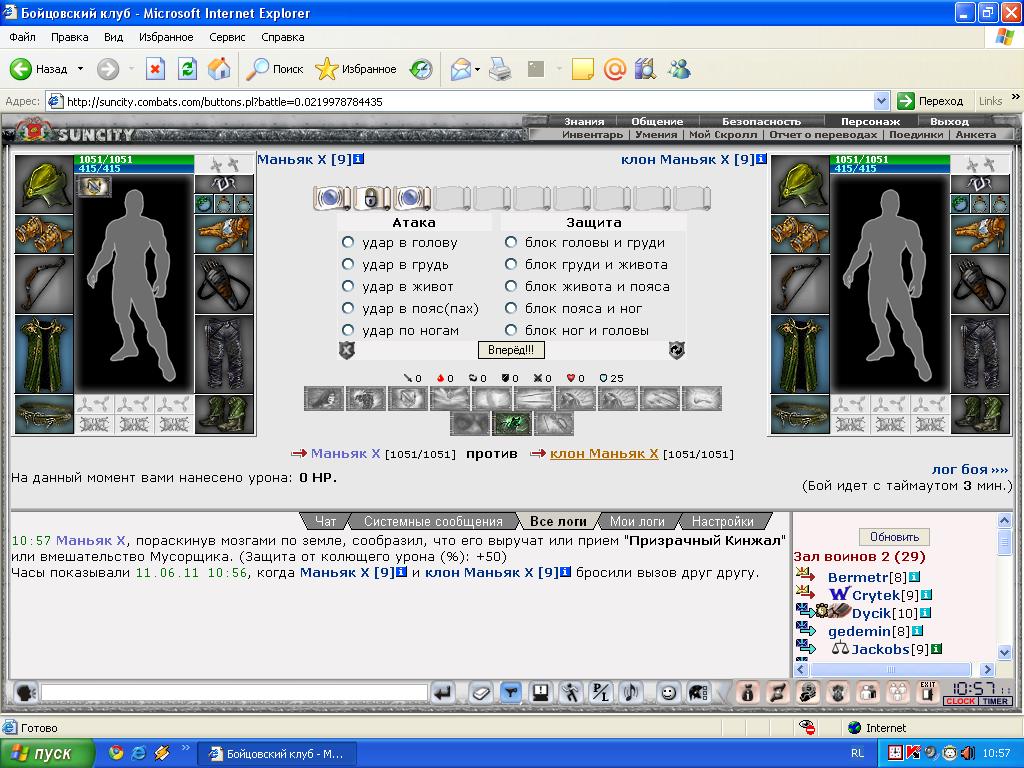Select defense 'блок живота и пояса'

[511, 286]
